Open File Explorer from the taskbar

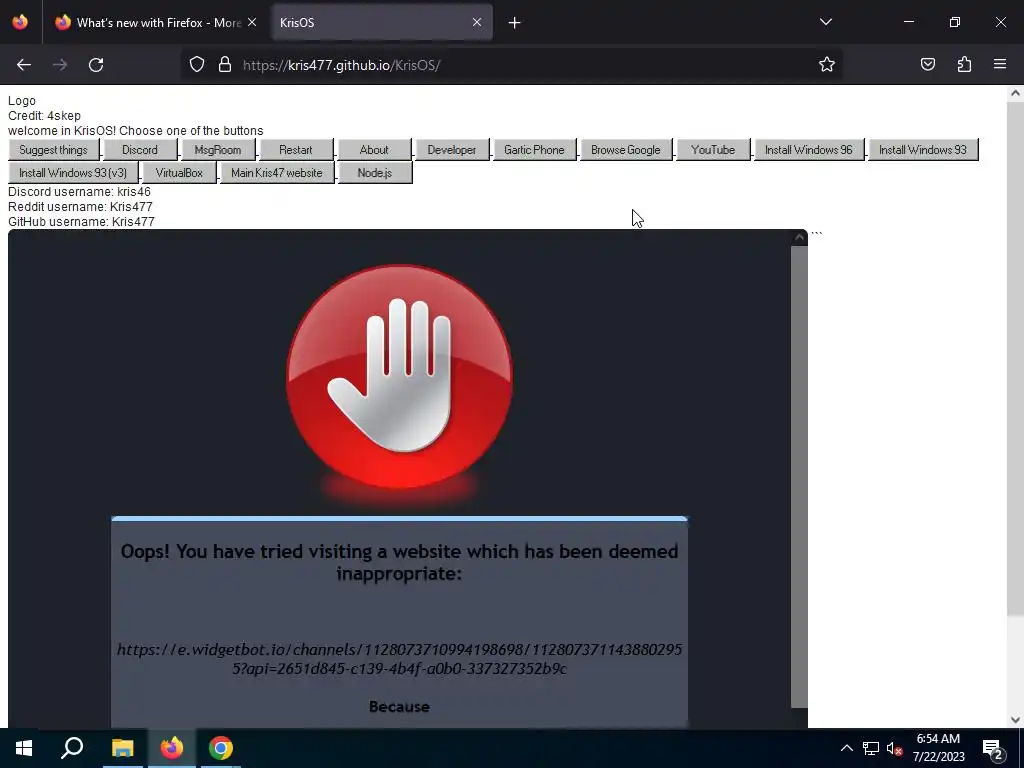pyautogui.click(x=122, y=748)
